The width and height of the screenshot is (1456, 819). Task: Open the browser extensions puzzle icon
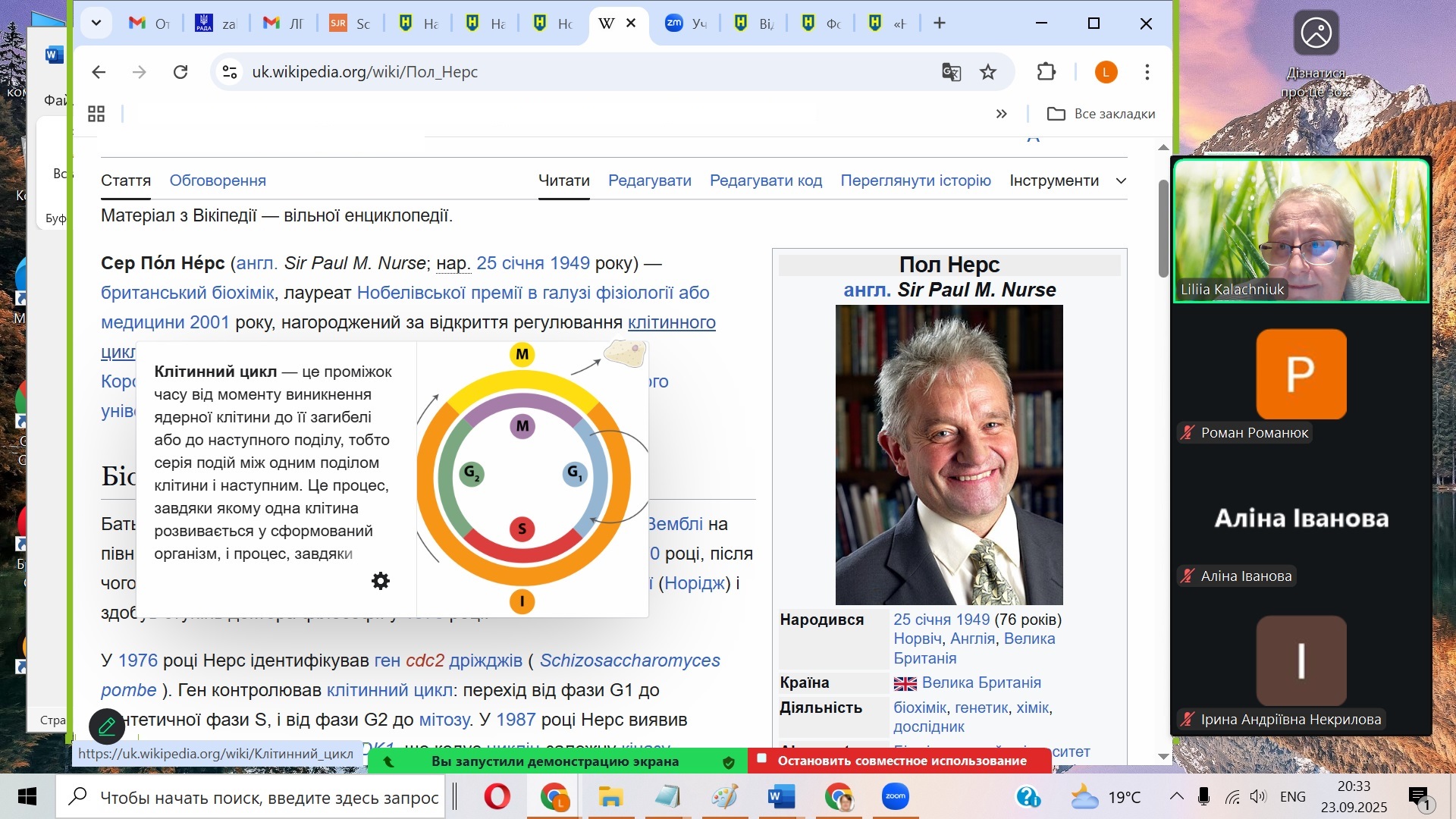[x=1046, y=72]
